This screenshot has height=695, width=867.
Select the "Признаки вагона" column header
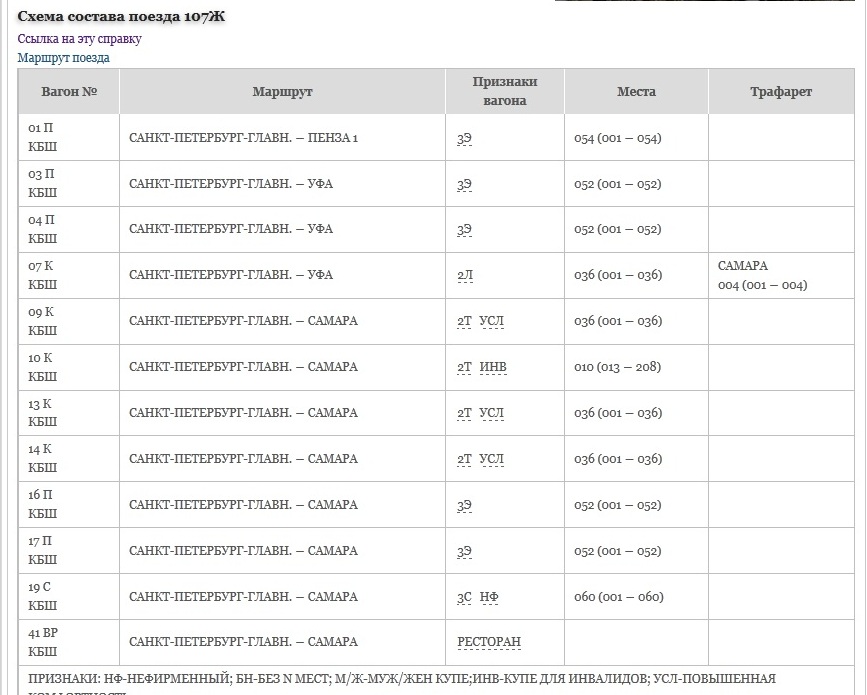[505, 92]
